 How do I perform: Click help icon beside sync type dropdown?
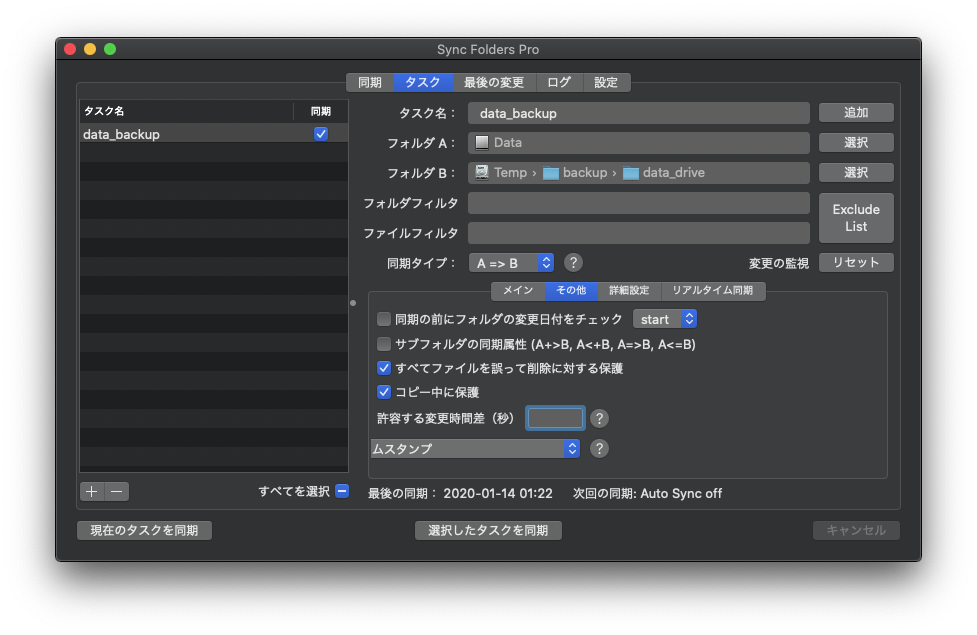[573, 263]
